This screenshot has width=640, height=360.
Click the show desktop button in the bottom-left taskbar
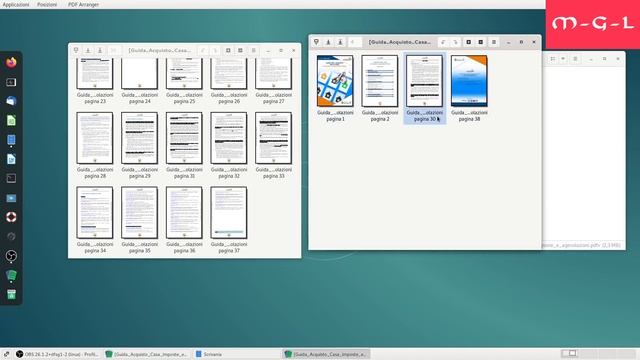click(x=6, y=354)
